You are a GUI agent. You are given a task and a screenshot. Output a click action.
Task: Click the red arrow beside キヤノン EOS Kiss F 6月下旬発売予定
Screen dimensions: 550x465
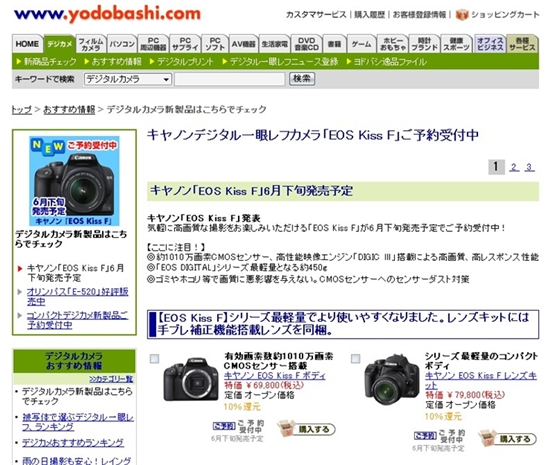(20, 269)
